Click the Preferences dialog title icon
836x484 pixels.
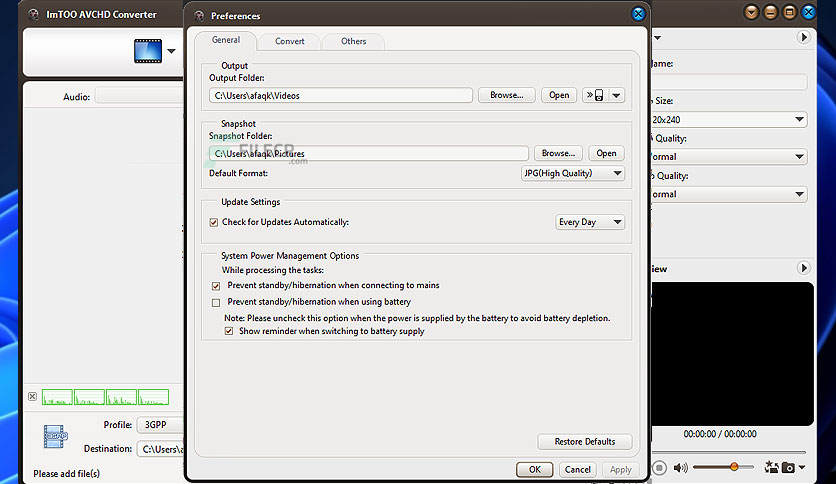click(199, 15)
